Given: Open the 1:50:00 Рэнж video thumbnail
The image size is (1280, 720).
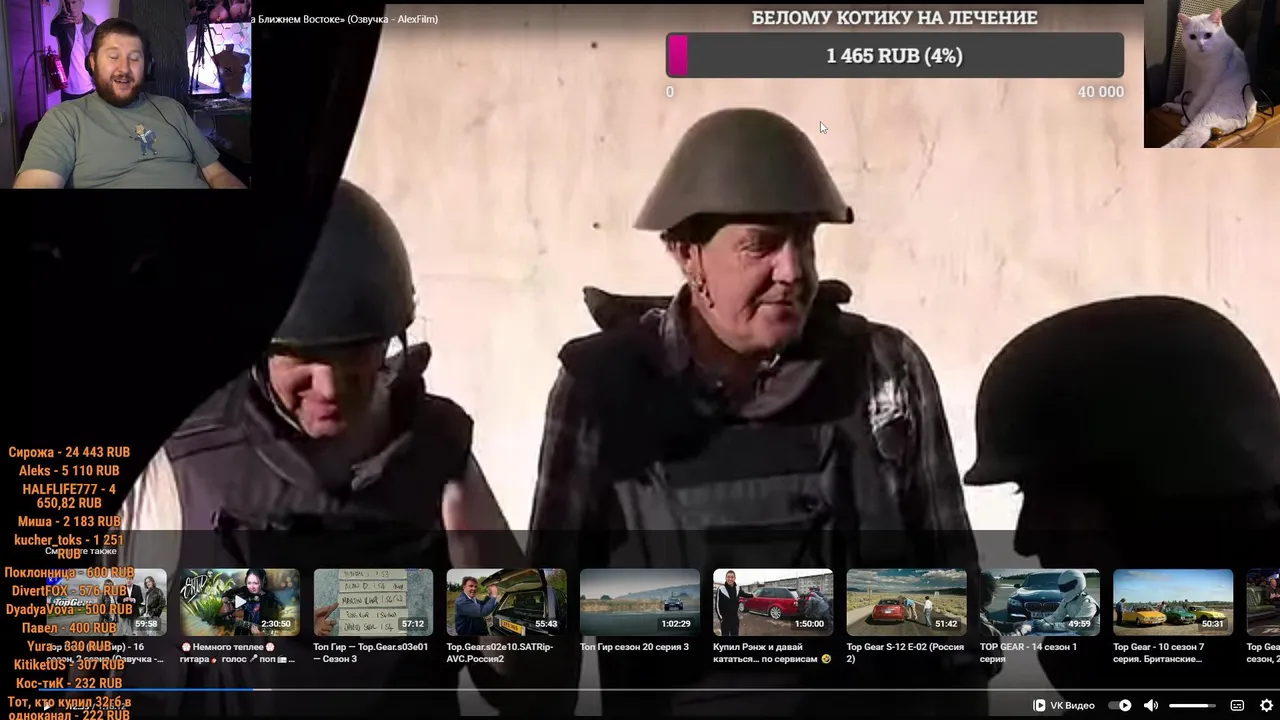Looking at the screenshot, I should pos(773,602).
